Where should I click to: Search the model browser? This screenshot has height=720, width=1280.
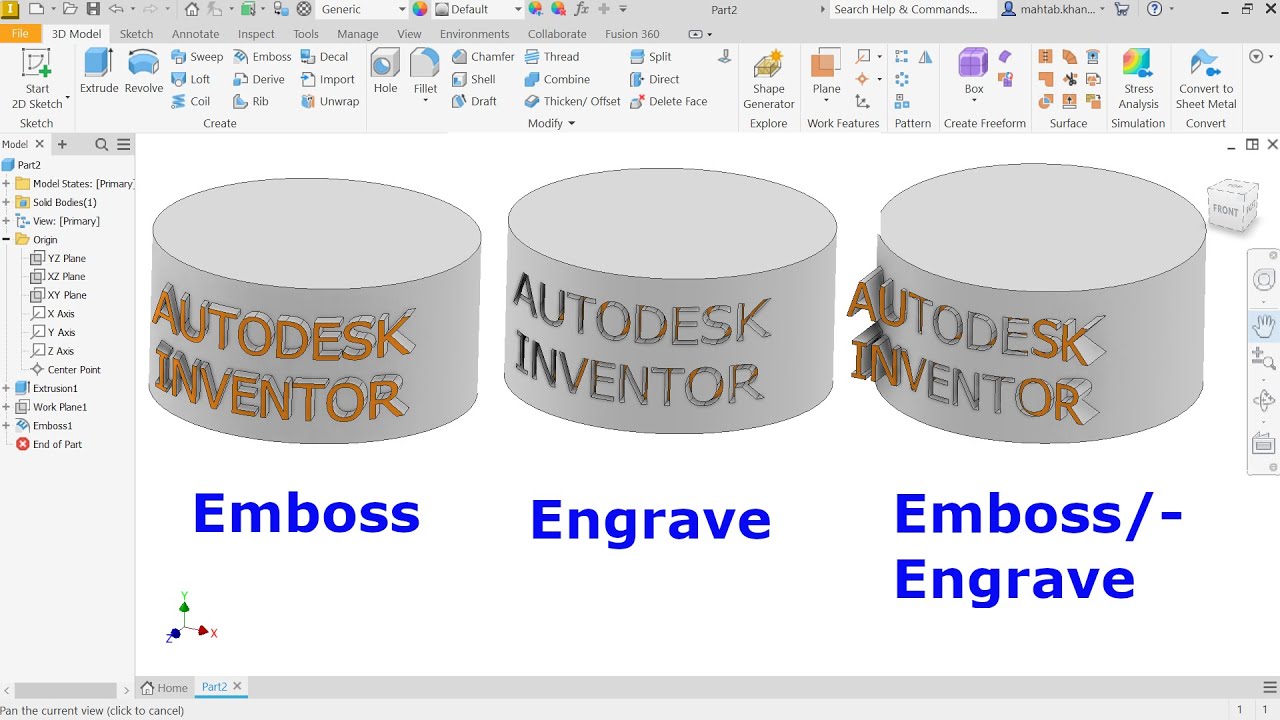click(x=101, y=145)
